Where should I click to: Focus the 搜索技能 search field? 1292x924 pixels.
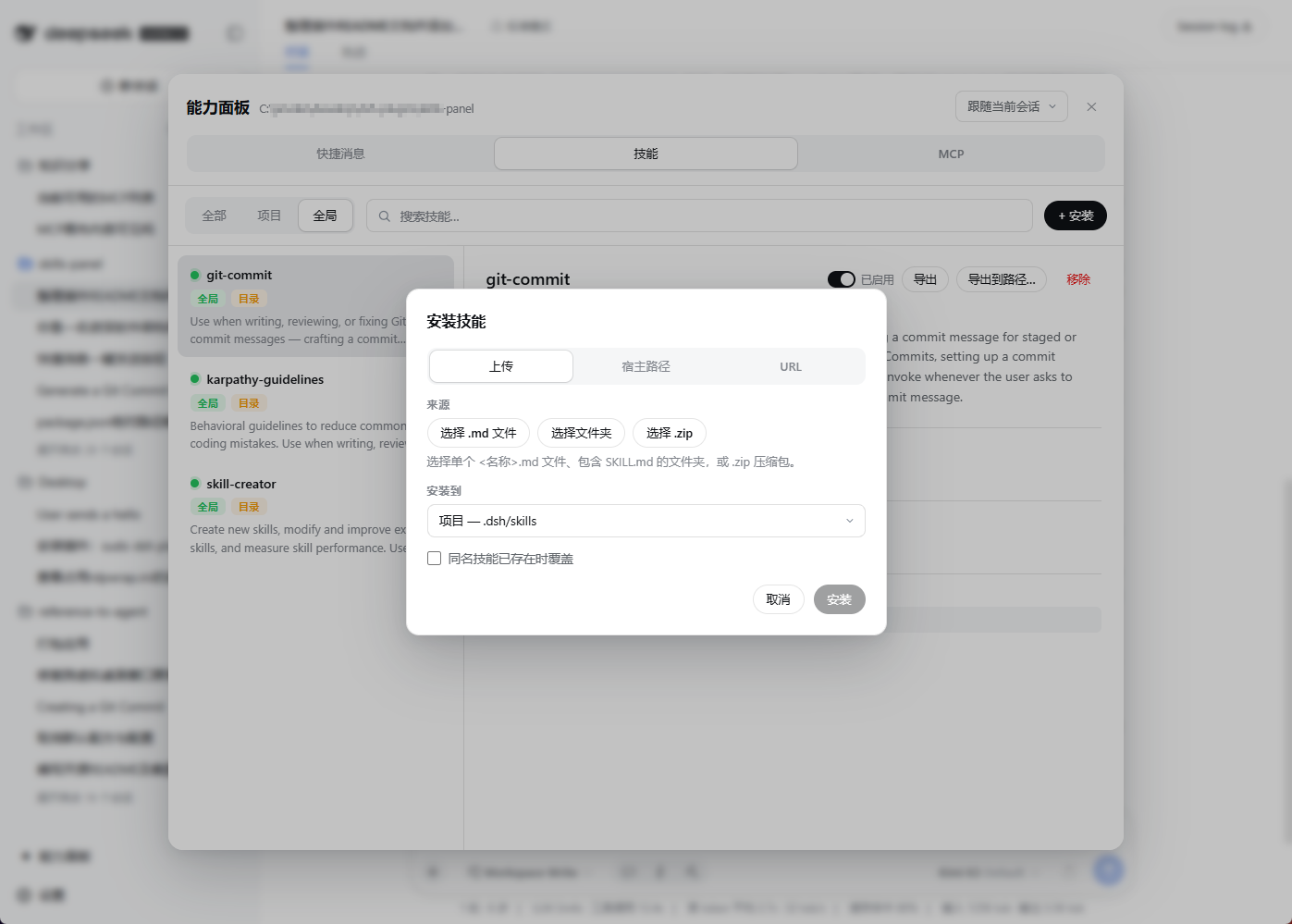pos(699,216)
